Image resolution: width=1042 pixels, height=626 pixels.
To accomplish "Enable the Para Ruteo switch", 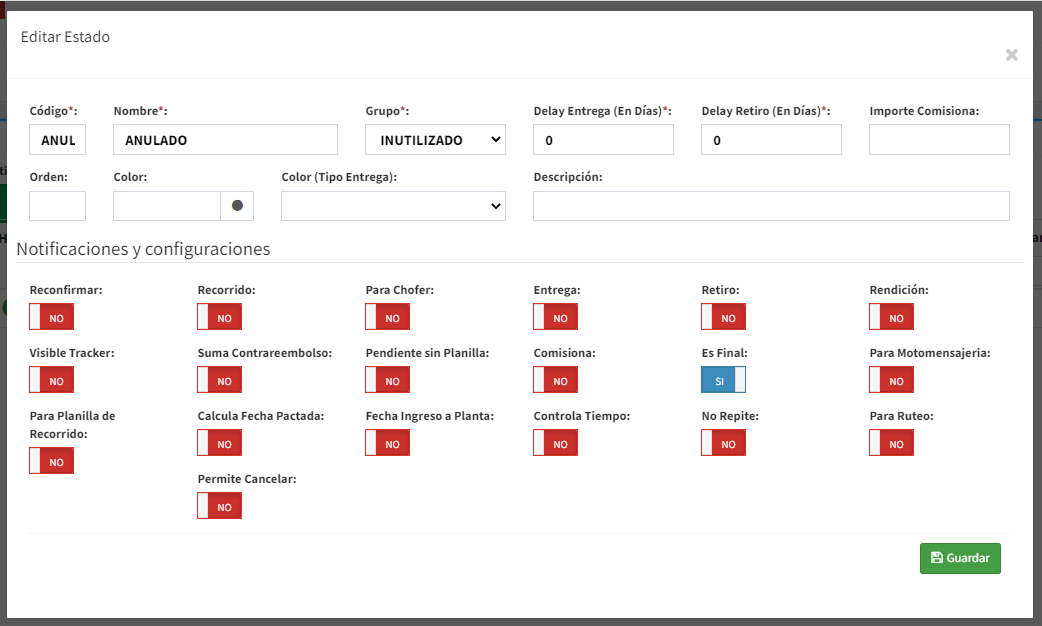I will [x=891, y=443].
